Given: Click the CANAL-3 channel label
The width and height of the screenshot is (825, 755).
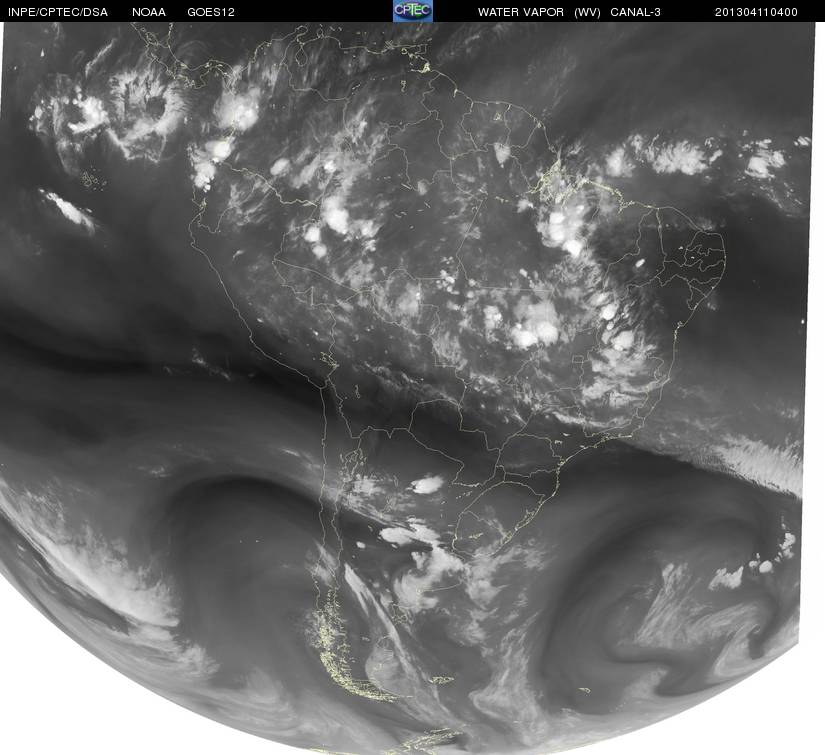Looking at the screenshot, I should pyautogui.click(x=636, y=12).
